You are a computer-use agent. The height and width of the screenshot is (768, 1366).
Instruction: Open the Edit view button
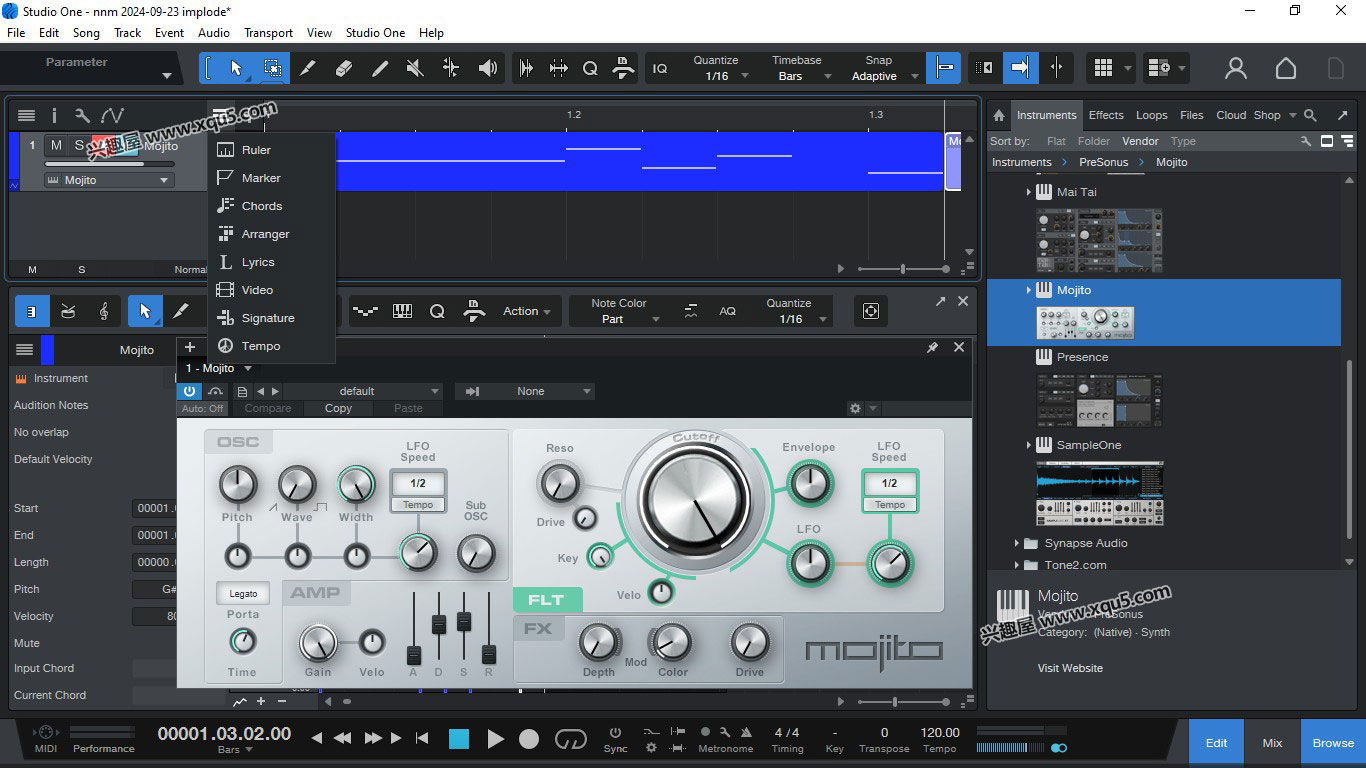click(x=1216, y=743)
